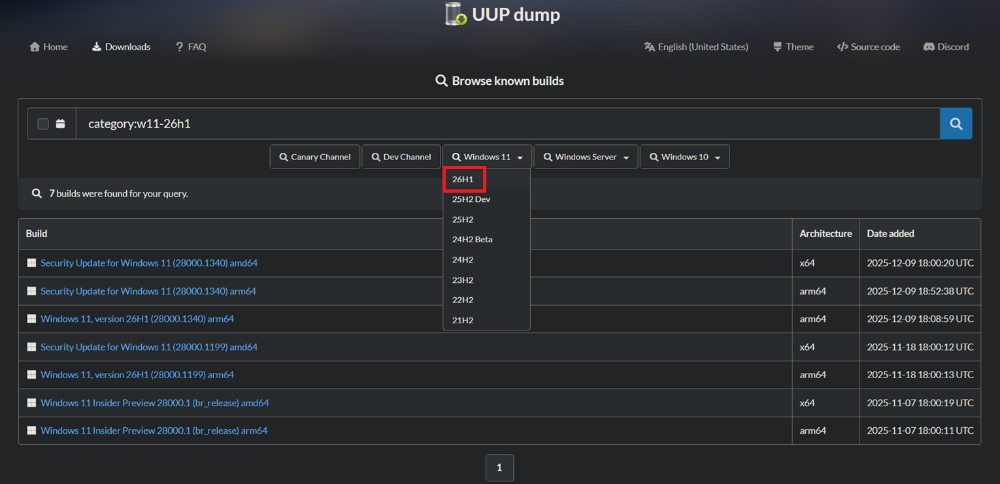Open Insider Preview 28000.1 br_release amd64
The height and width of the screenshot is (484, 1000).
[x=154, y=403]
